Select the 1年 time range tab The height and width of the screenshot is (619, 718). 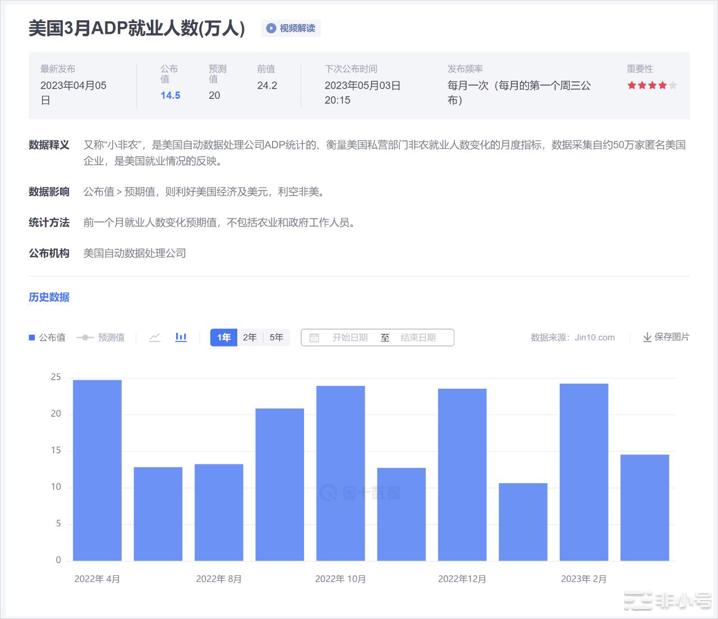[x=223, y=337]
